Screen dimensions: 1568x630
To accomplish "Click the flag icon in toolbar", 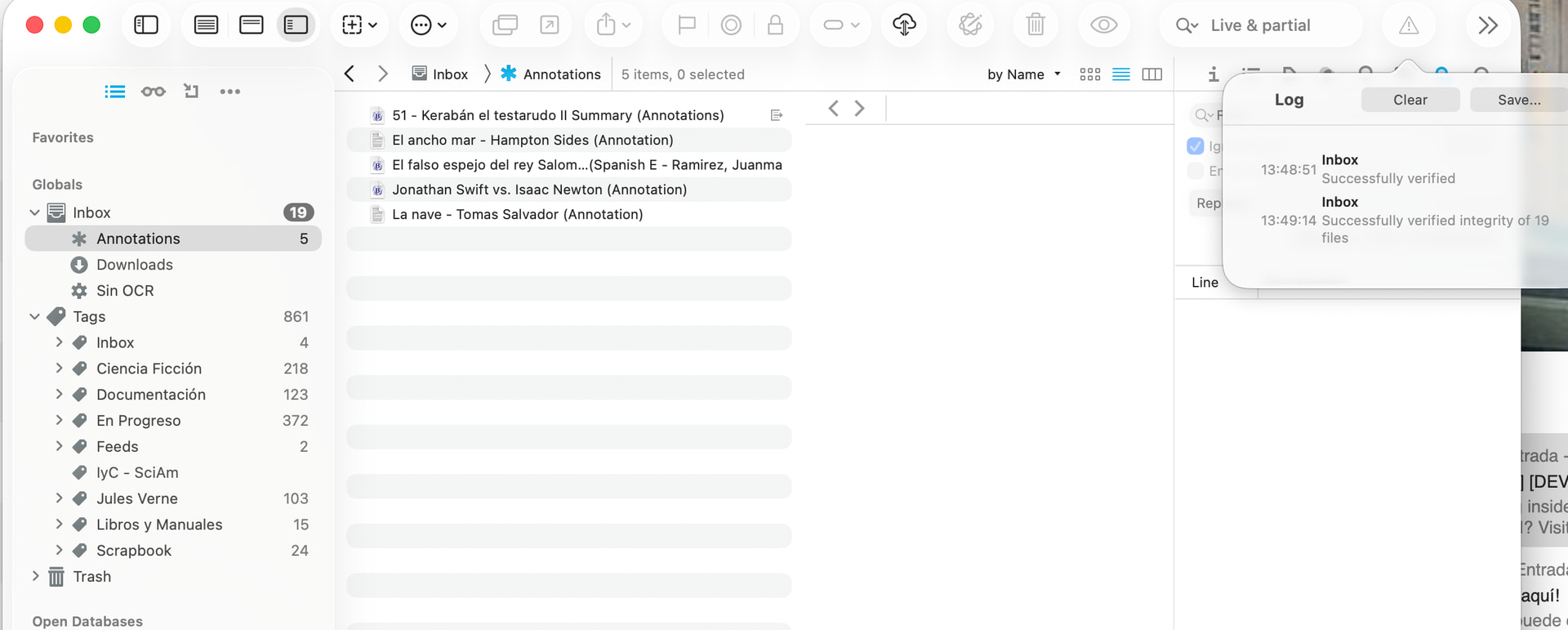I will 687,25.
